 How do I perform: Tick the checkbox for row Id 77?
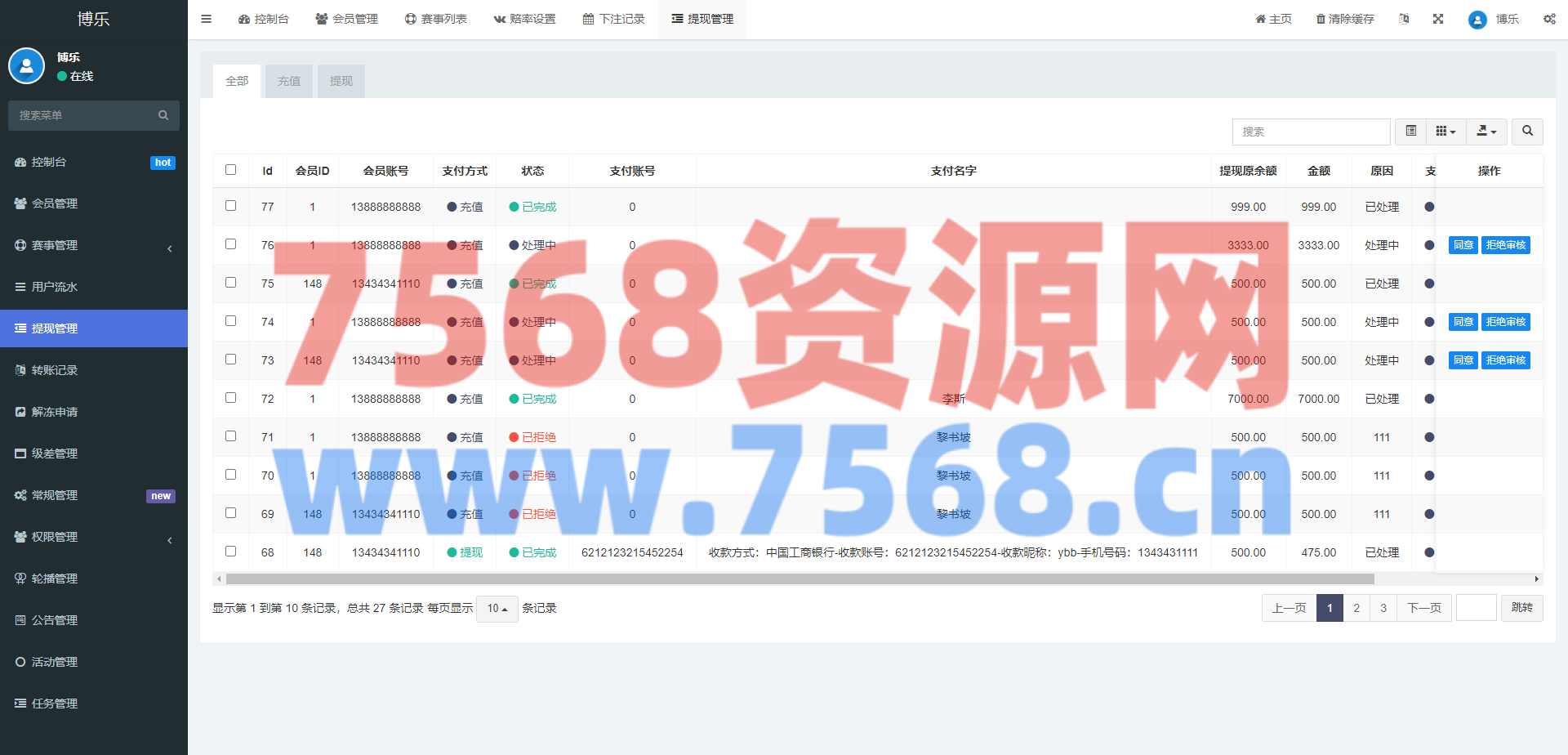(x=230, y=206)
